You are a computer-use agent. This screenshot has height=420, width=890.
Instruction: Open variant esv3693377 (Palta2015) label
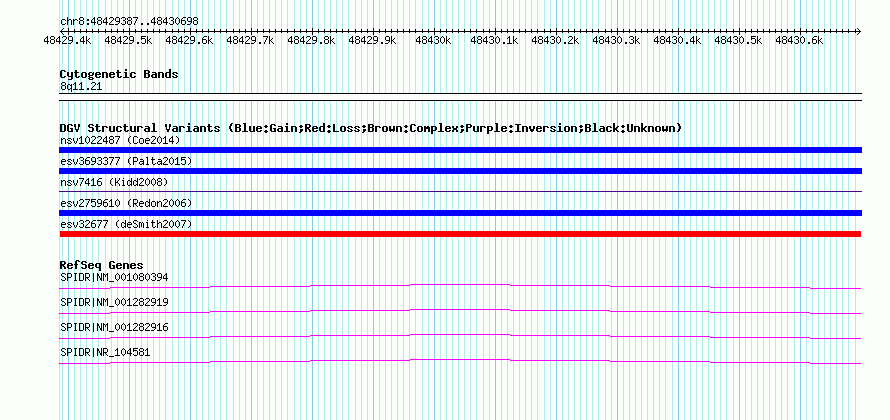126,161
